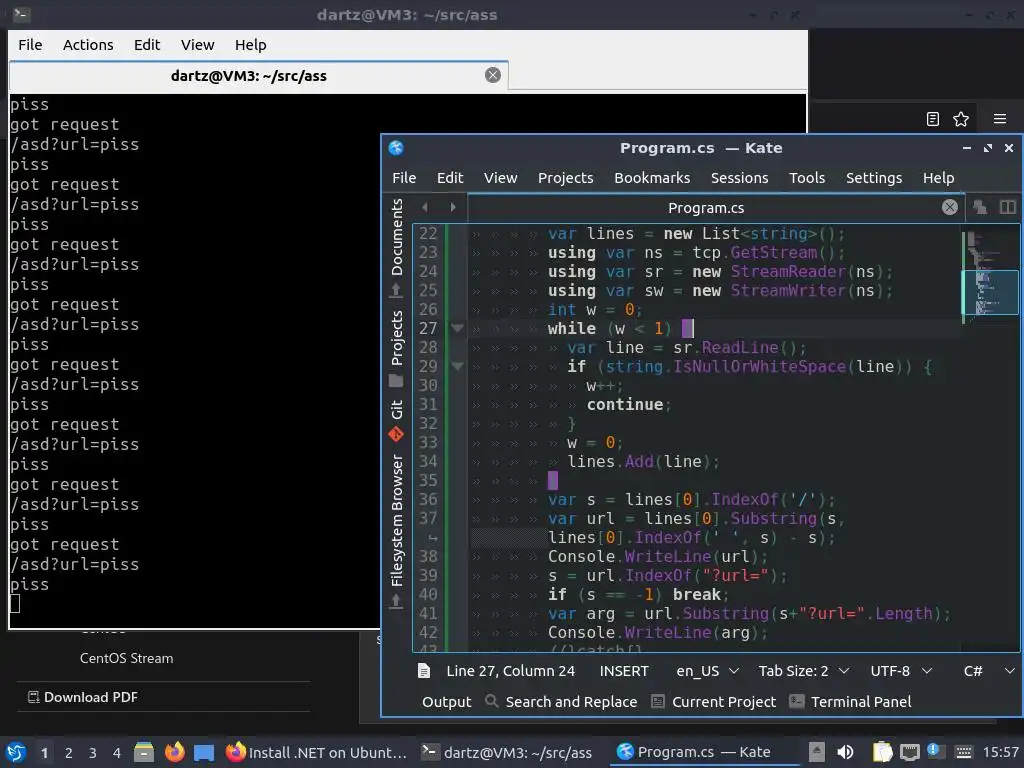Open the Terminal Panel in Kate
The height and width of the screenshot is (768, 1024).
coord(850,701)
